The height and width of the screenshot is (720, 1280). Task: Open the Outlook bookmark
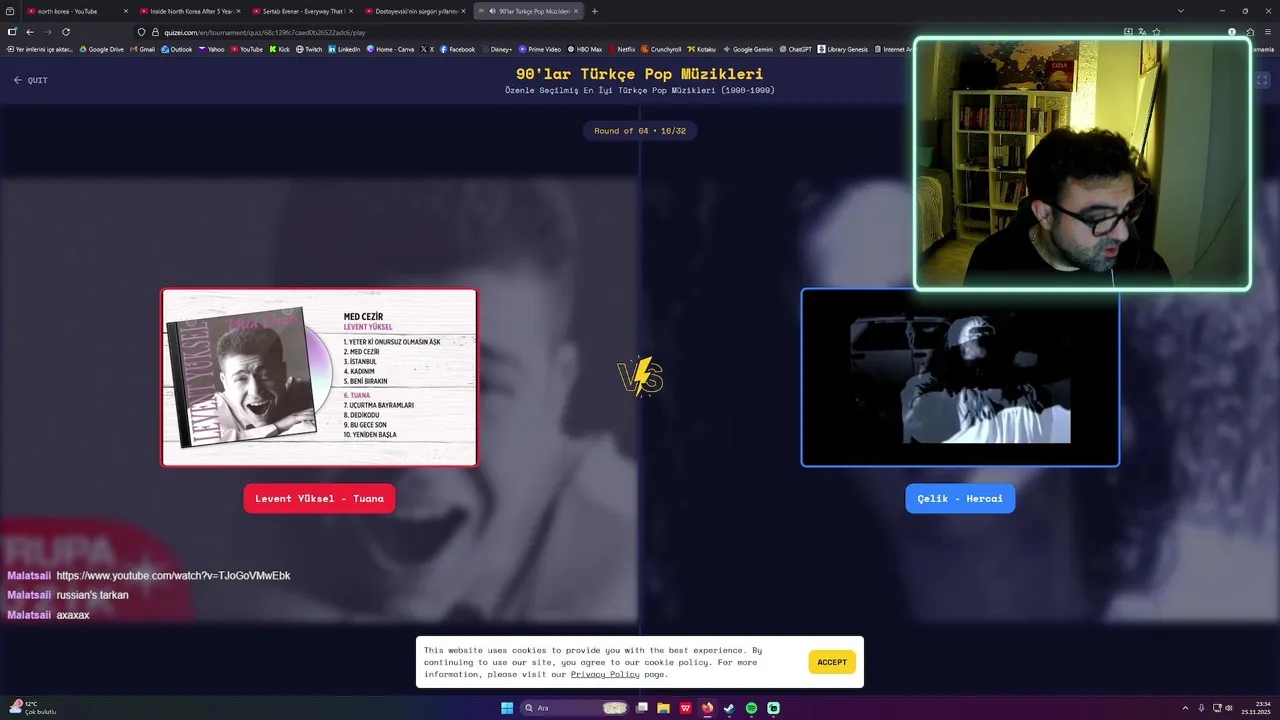coord(176,49)
